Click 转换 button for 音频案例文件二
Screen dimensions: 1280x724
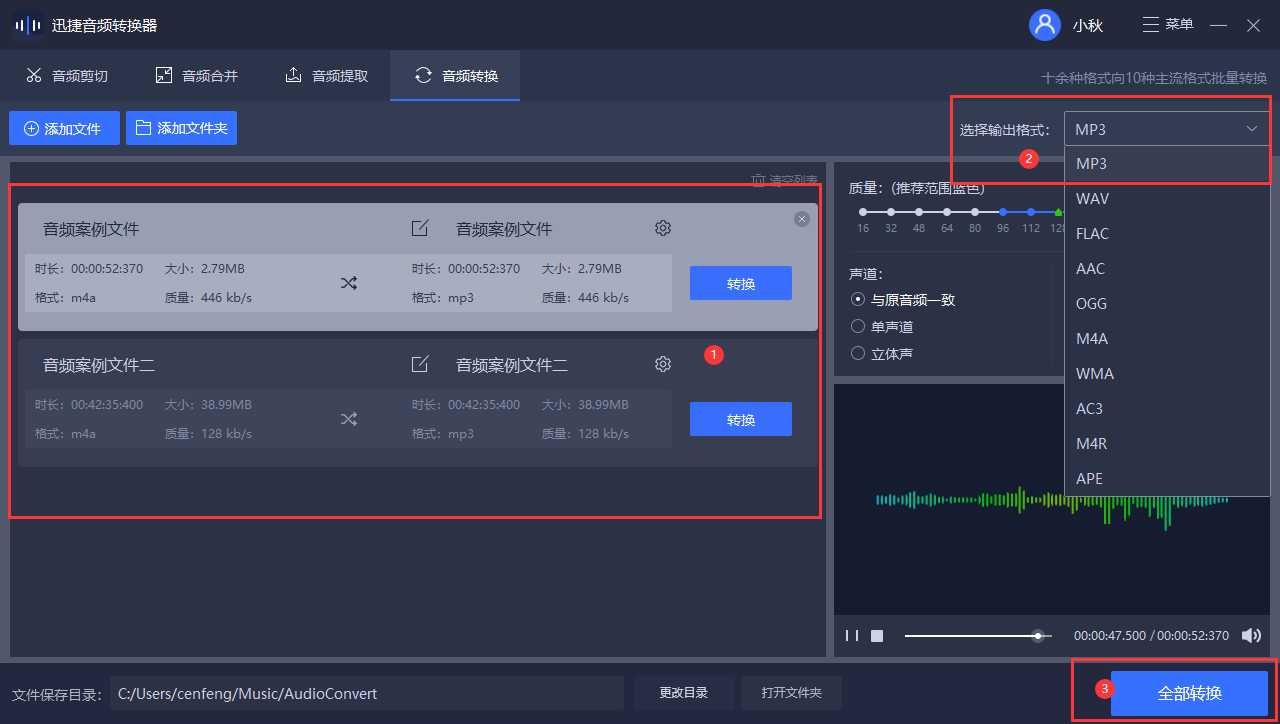(x=741, y=419)
